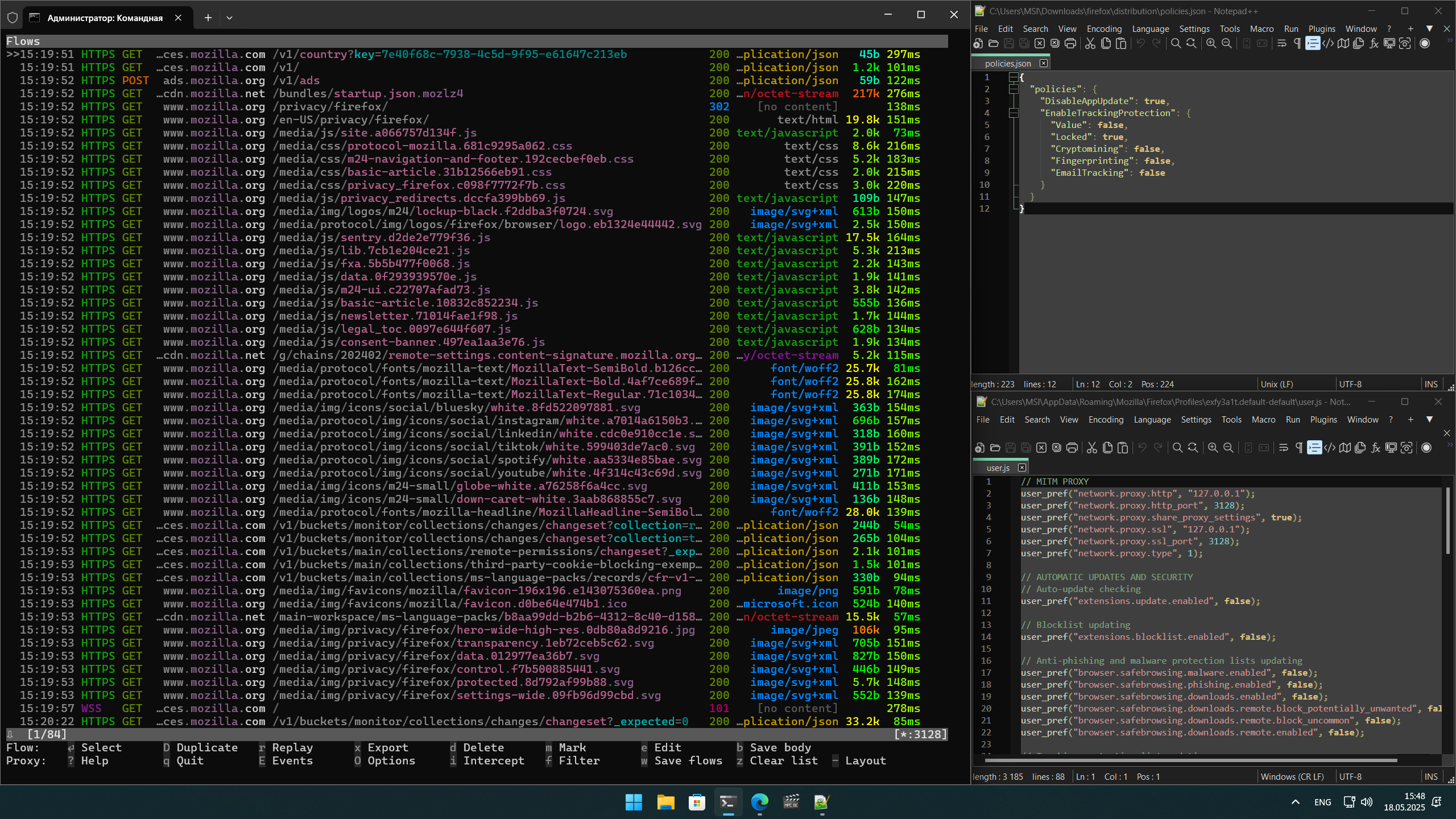Open Windows Start menu on taskbar

(x=634, y=802)
